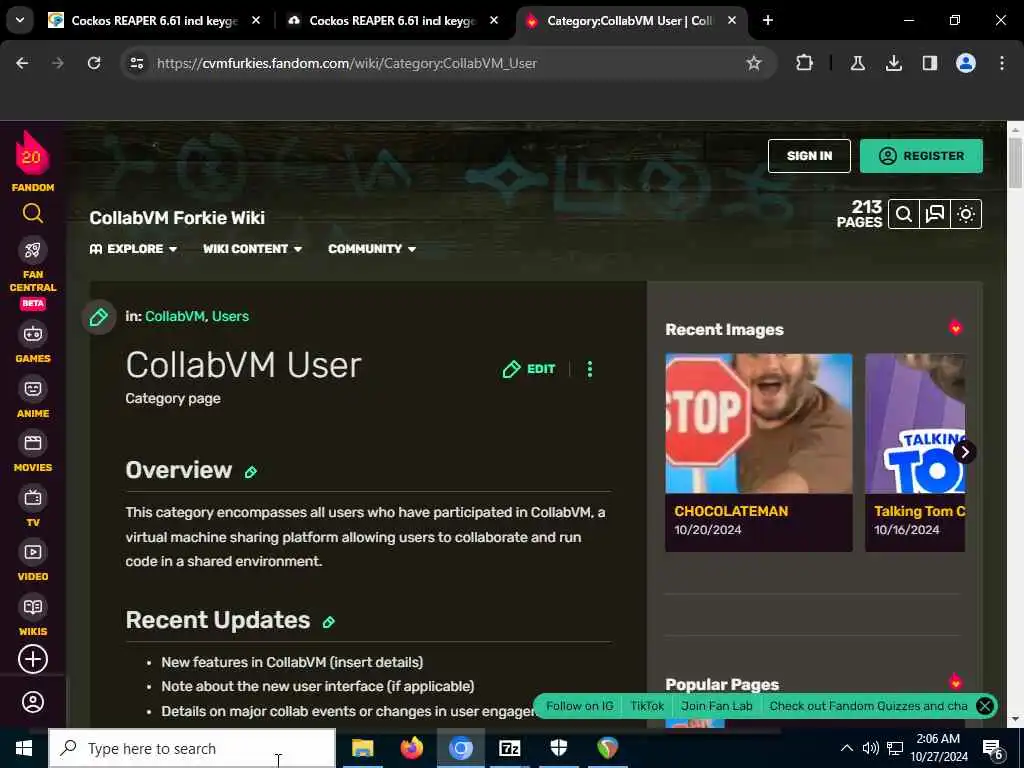The width and height of the screenshot is (1024, 768).
Task: Click the TikTok banner link
Action: [647, 706]
